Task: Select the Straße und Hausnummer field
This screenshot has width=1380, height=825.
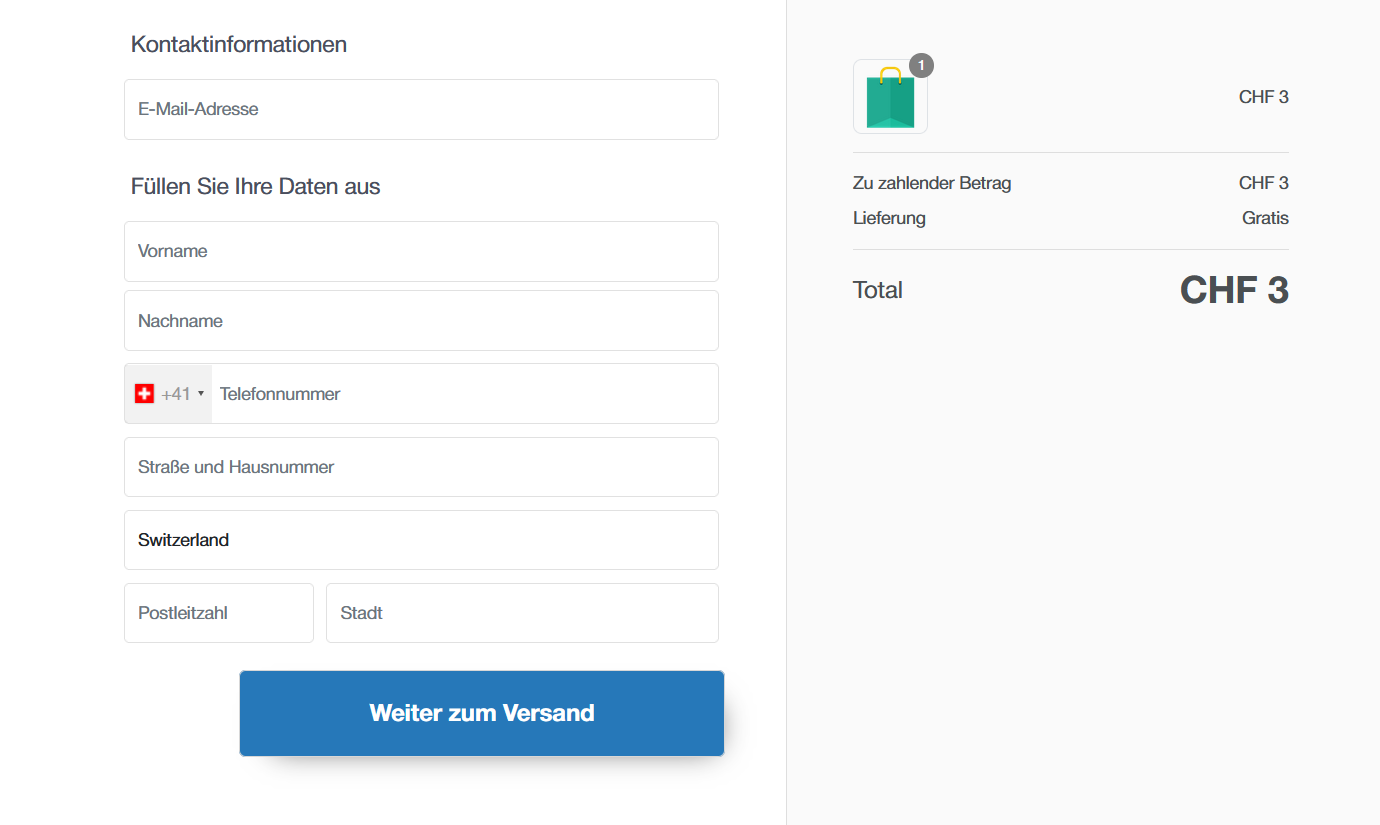Action: pyautogui.click(x=421, y=467)
